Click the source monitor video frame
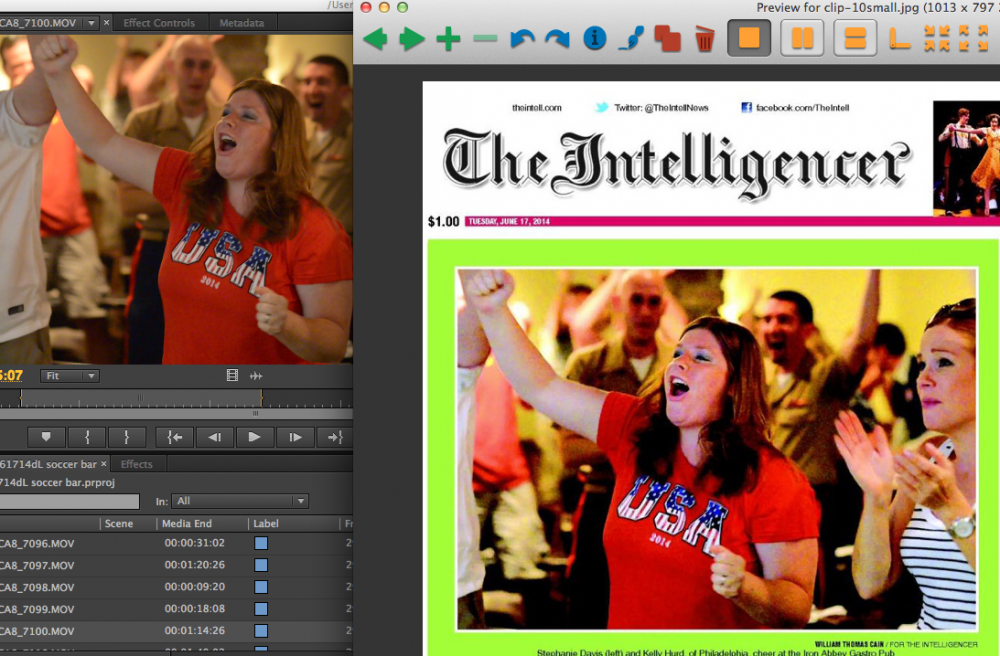This screenshot has height=656, width=1000. pyautogui.click(x=176, y=200)
